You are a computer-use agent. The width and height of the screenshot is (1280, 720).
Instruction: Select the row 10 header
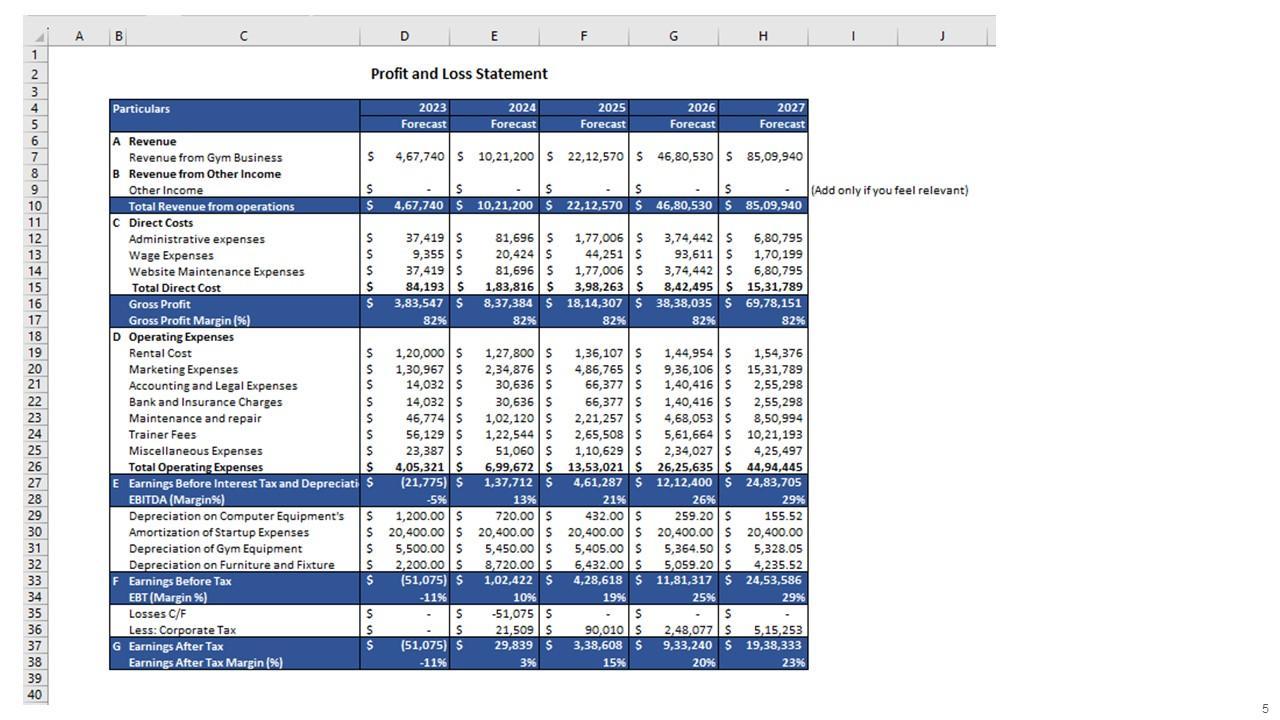(35, 206)
